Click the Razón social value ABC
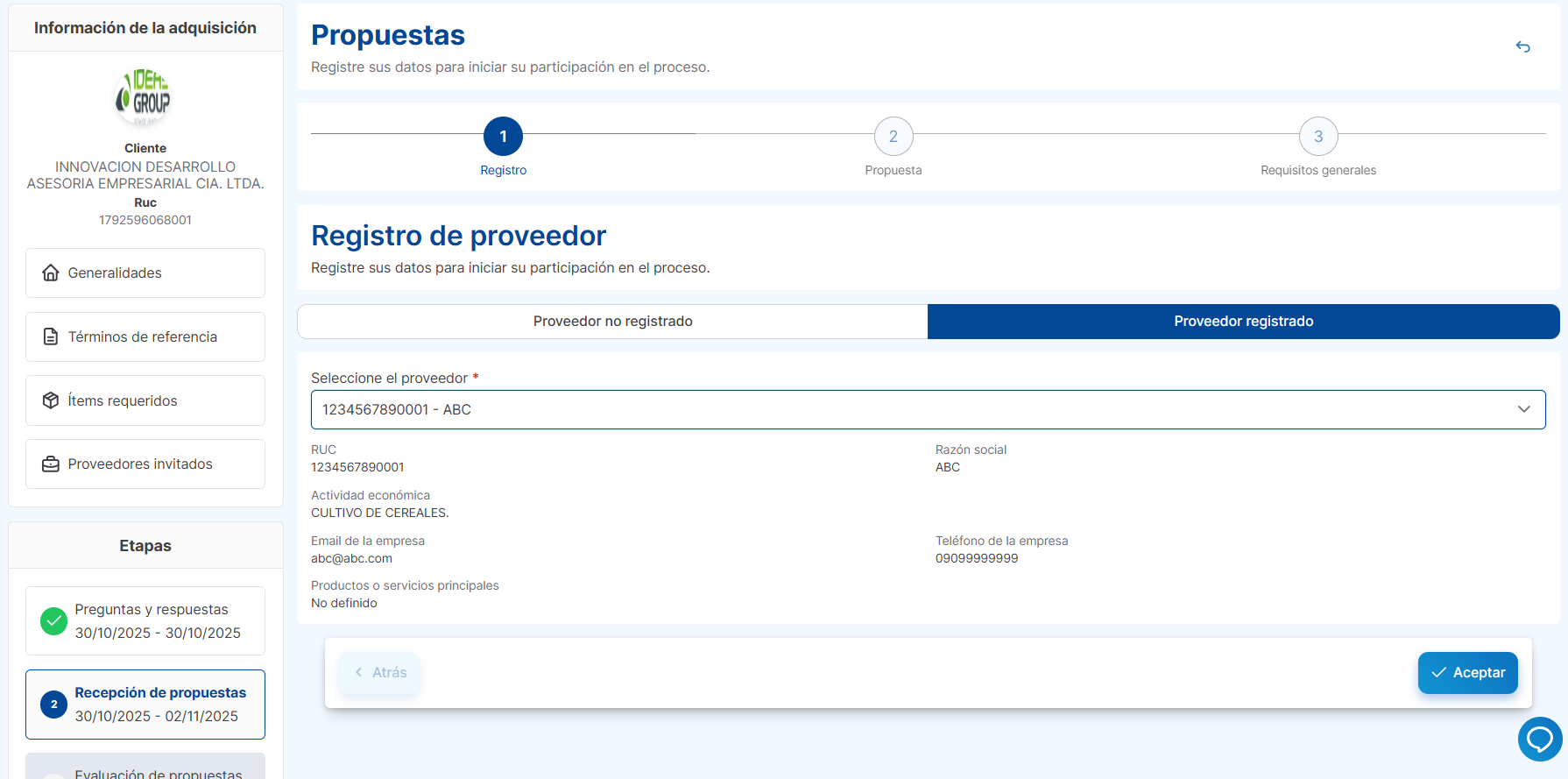This screenshot has width=1568, height=779. click(948, 467)
